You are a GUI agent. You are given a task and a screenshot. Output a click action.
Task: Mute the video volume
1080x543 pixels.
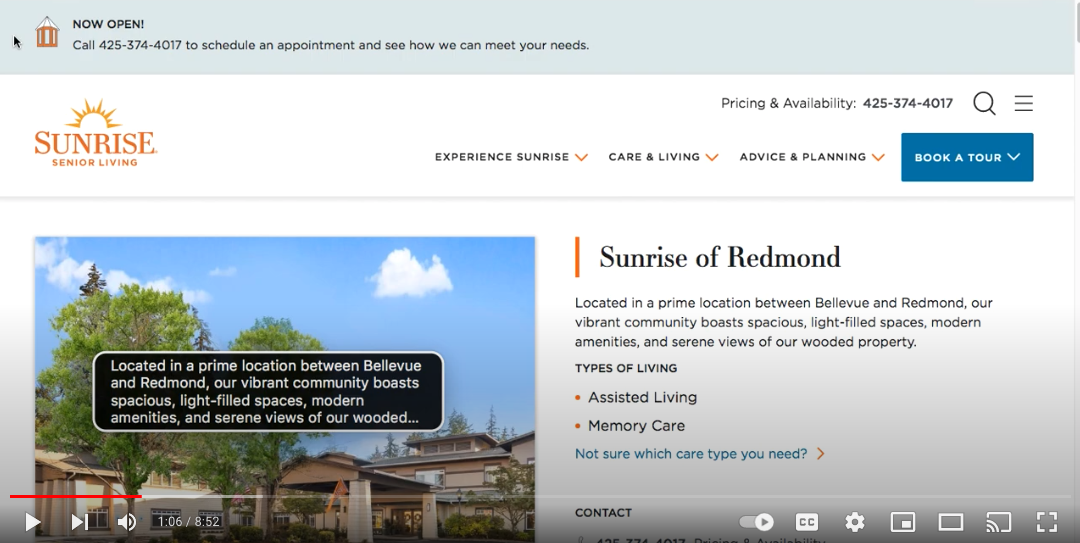(127, 522)
